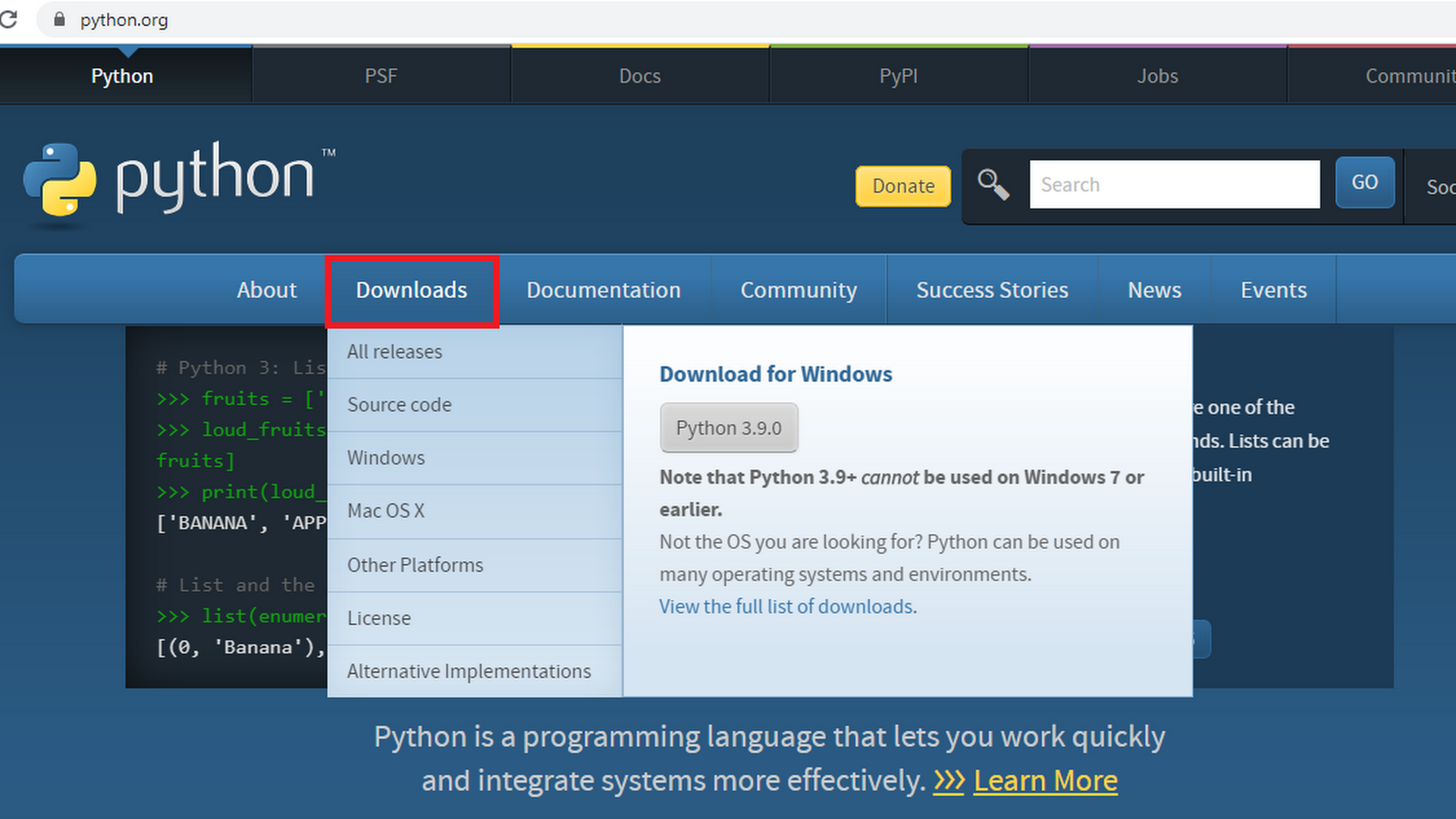Focus the Search text field
The height and width of the screenshot is (819, 1456).
(1174, 184)
